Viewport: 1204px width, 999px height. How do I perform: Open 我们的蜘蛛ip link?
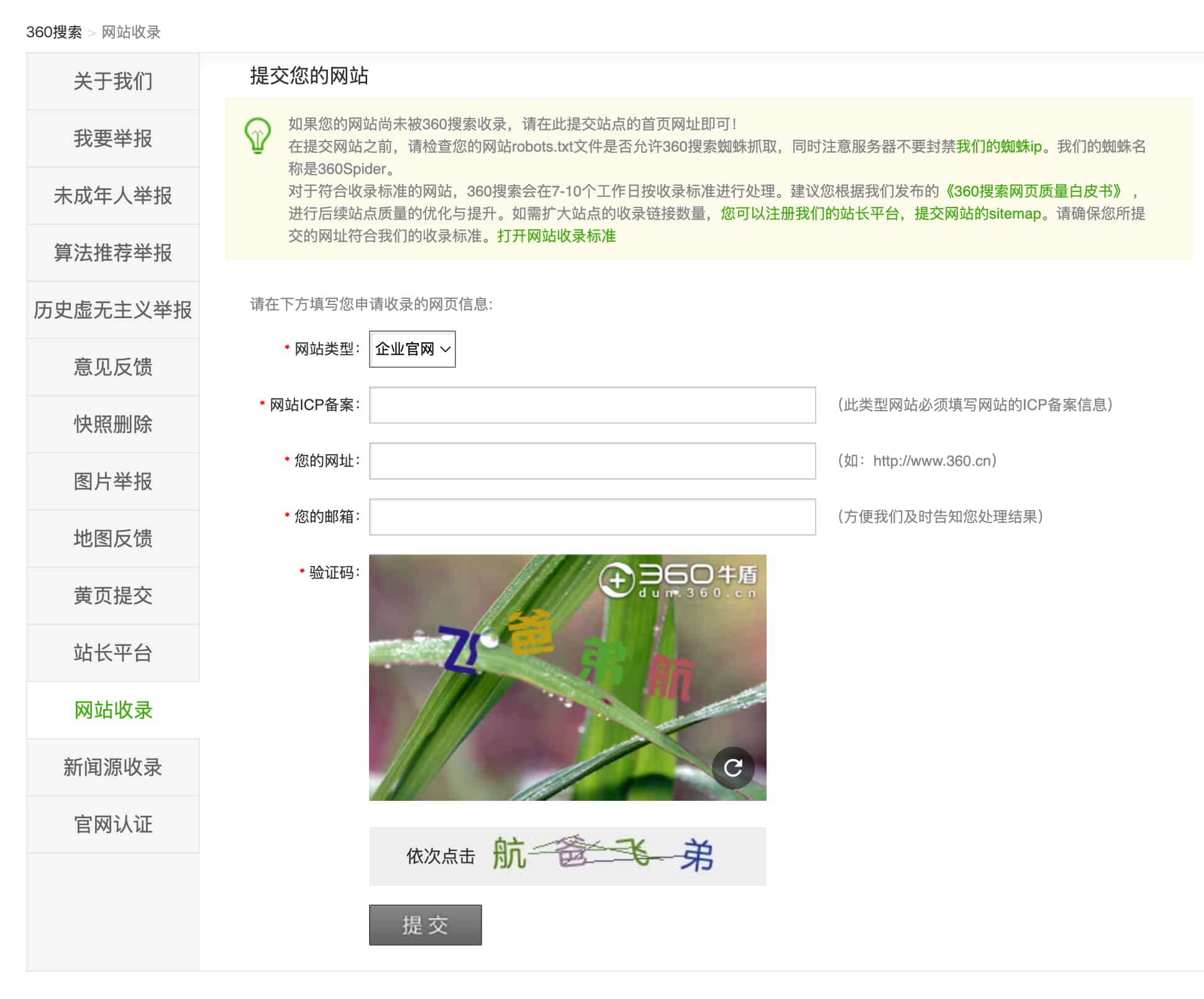tap(999, 147)
